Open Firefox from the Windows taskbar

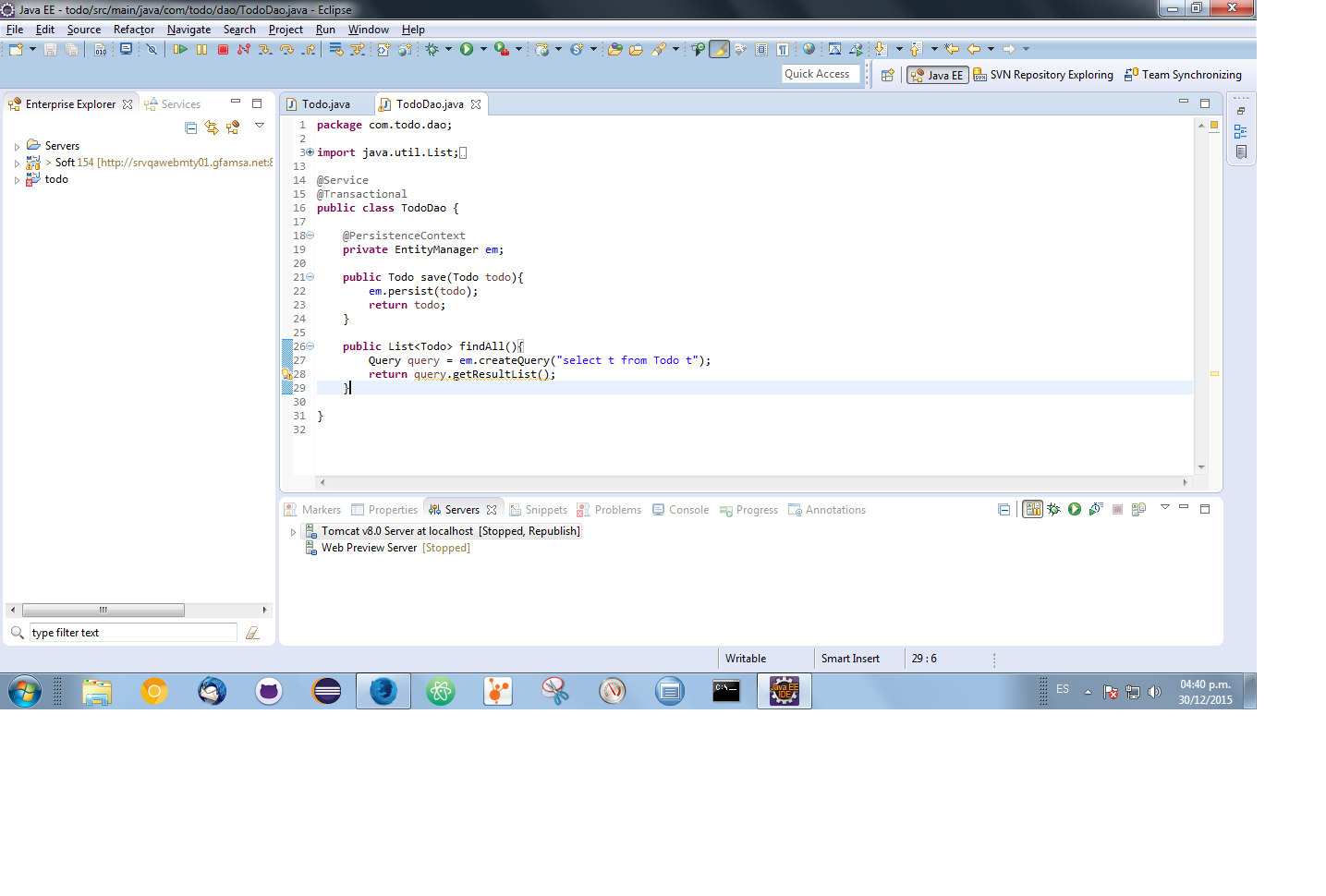pyautogui.click(x=383, y=691)
